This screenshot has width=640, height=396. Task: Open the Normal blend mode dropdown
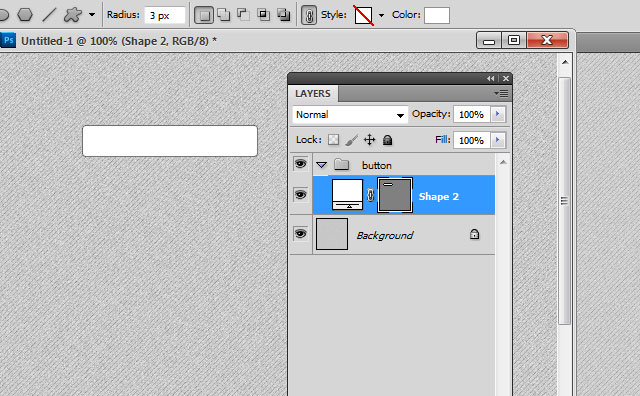tap(350, 115)
